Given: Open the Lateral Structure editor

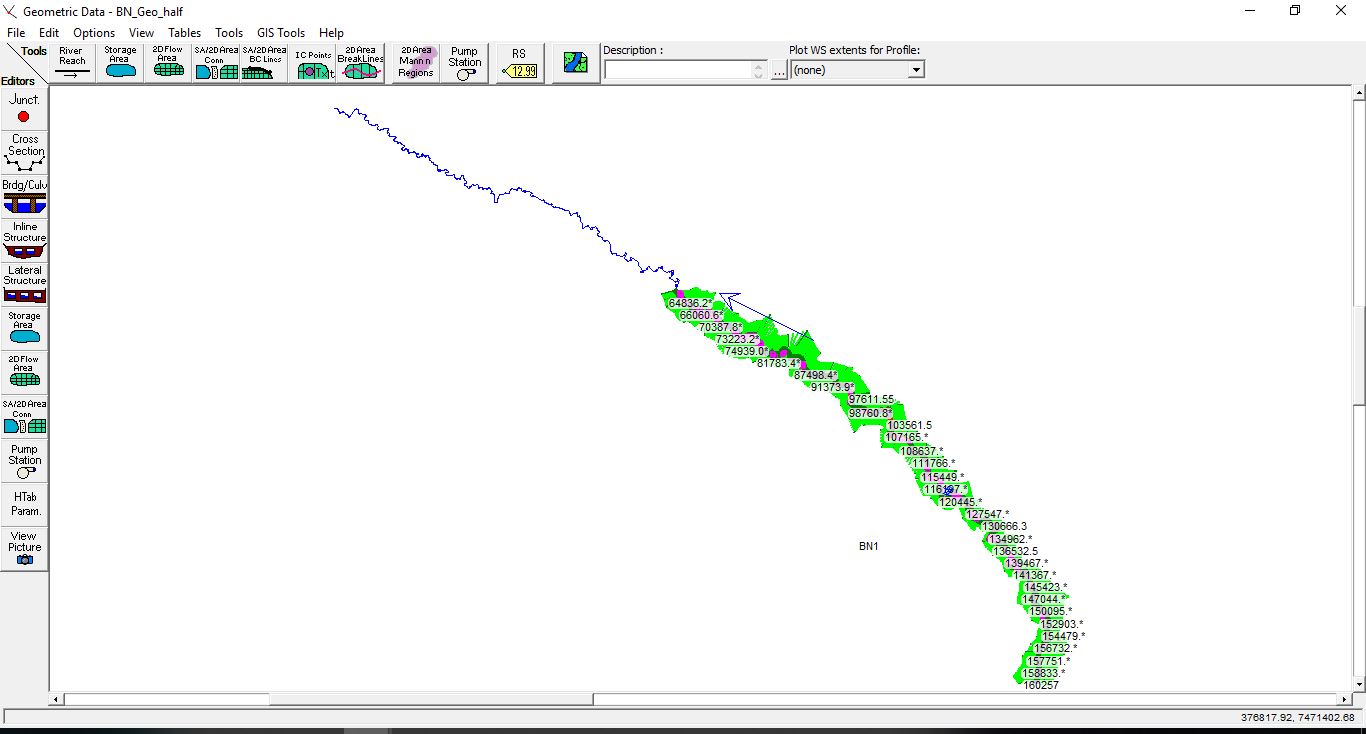Looking at the screenshot, I should (24, 283).
